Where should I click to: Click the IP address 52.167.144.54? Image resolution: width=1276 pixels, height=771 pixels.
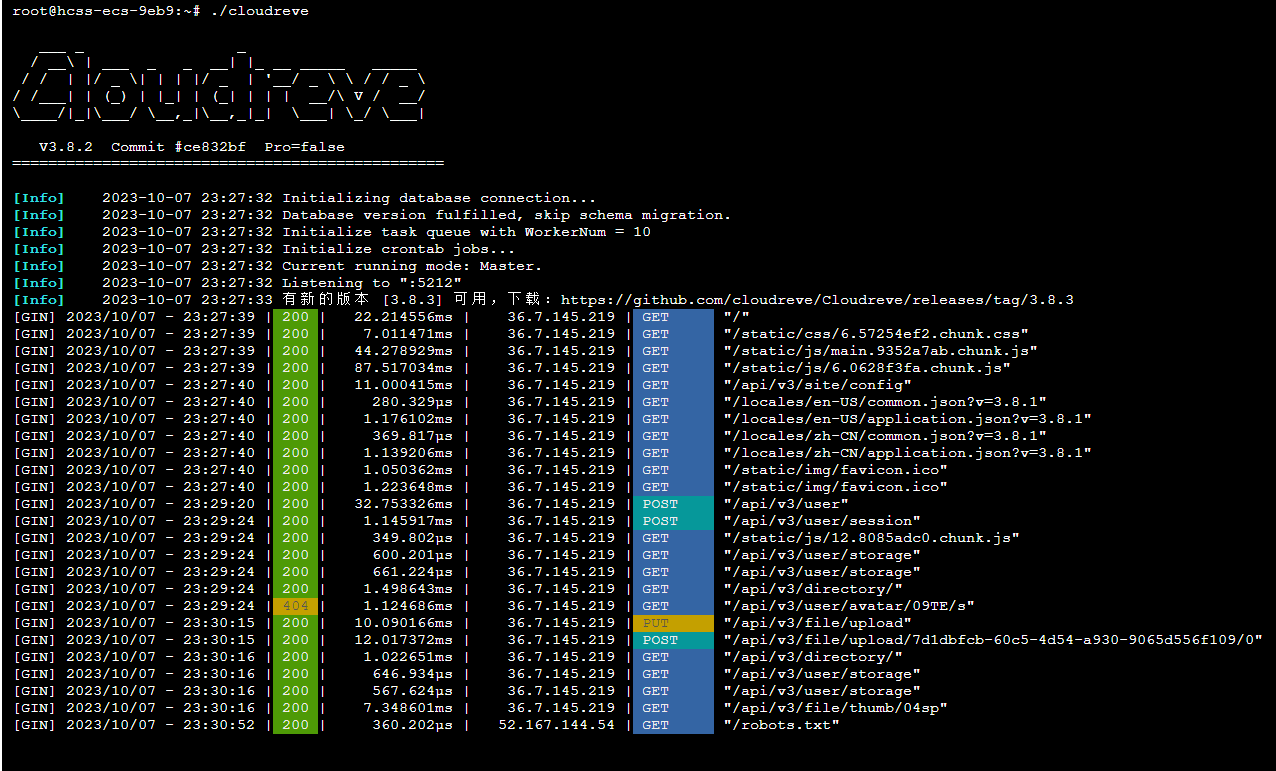[x=556, y=725]
